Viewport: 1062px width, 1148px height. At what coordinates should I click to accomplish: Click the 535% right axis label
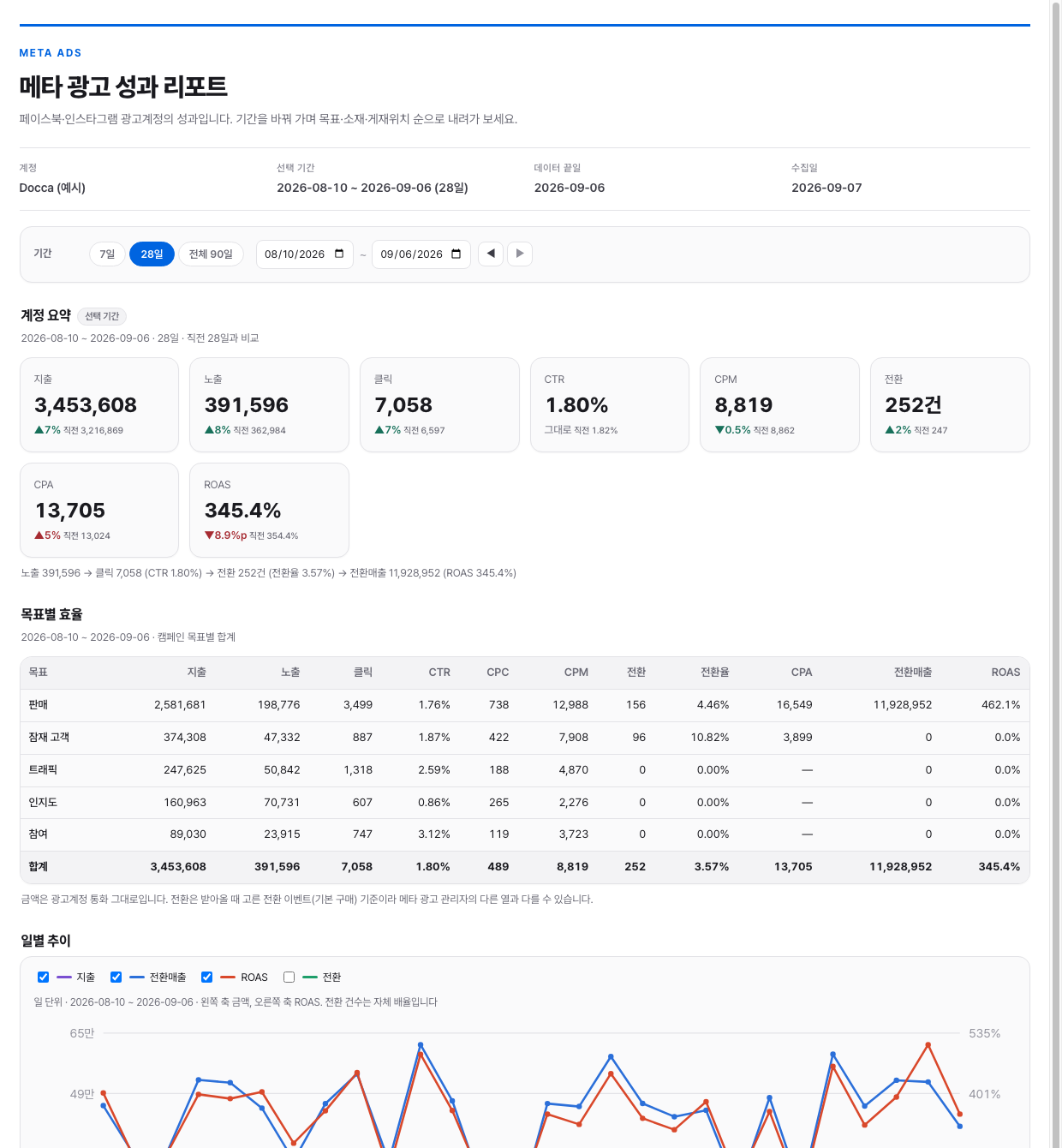click(985, 1034)
